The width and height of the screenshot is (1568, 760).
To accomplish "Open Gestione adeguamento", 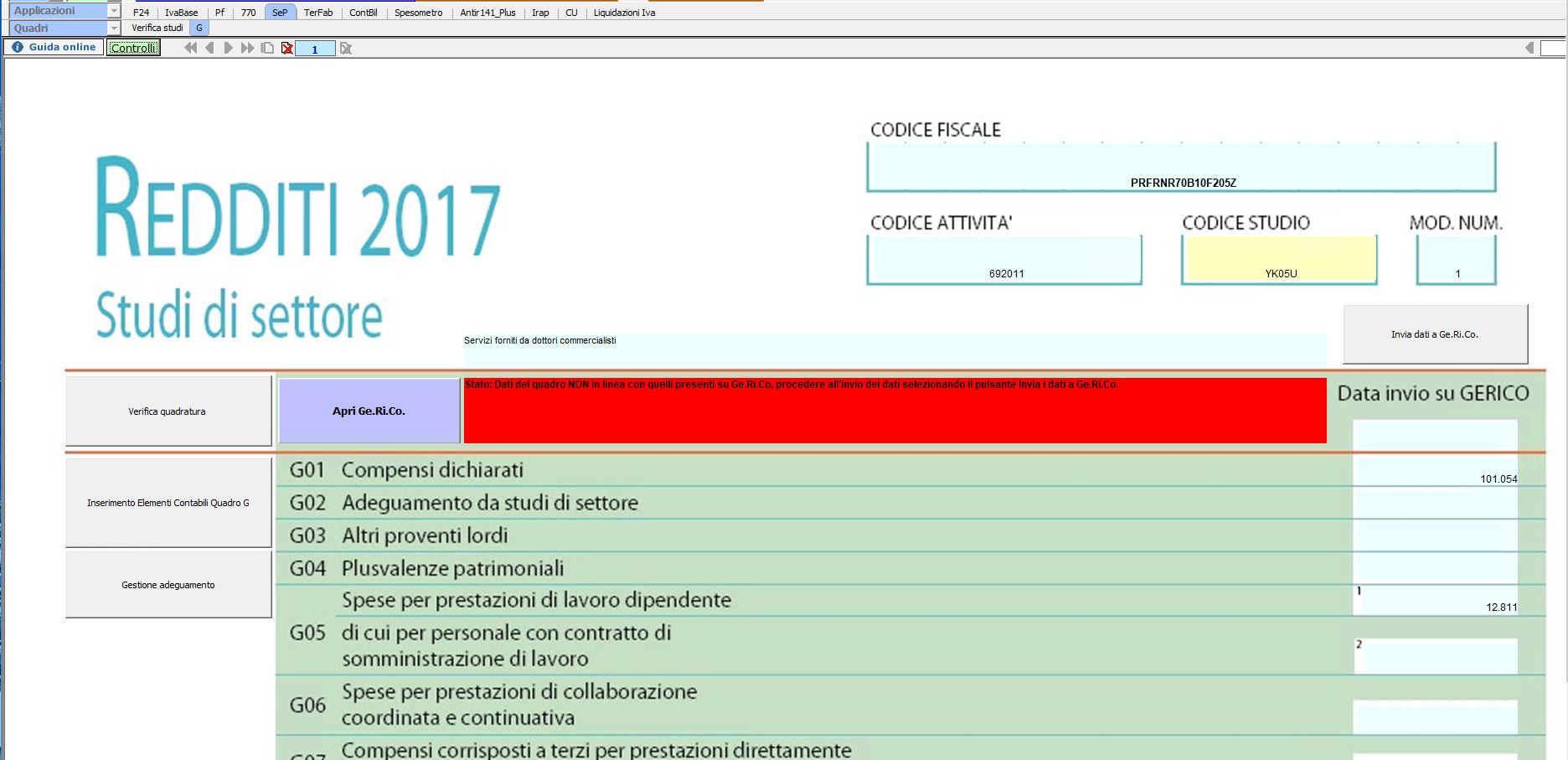I will pos(168,585).
